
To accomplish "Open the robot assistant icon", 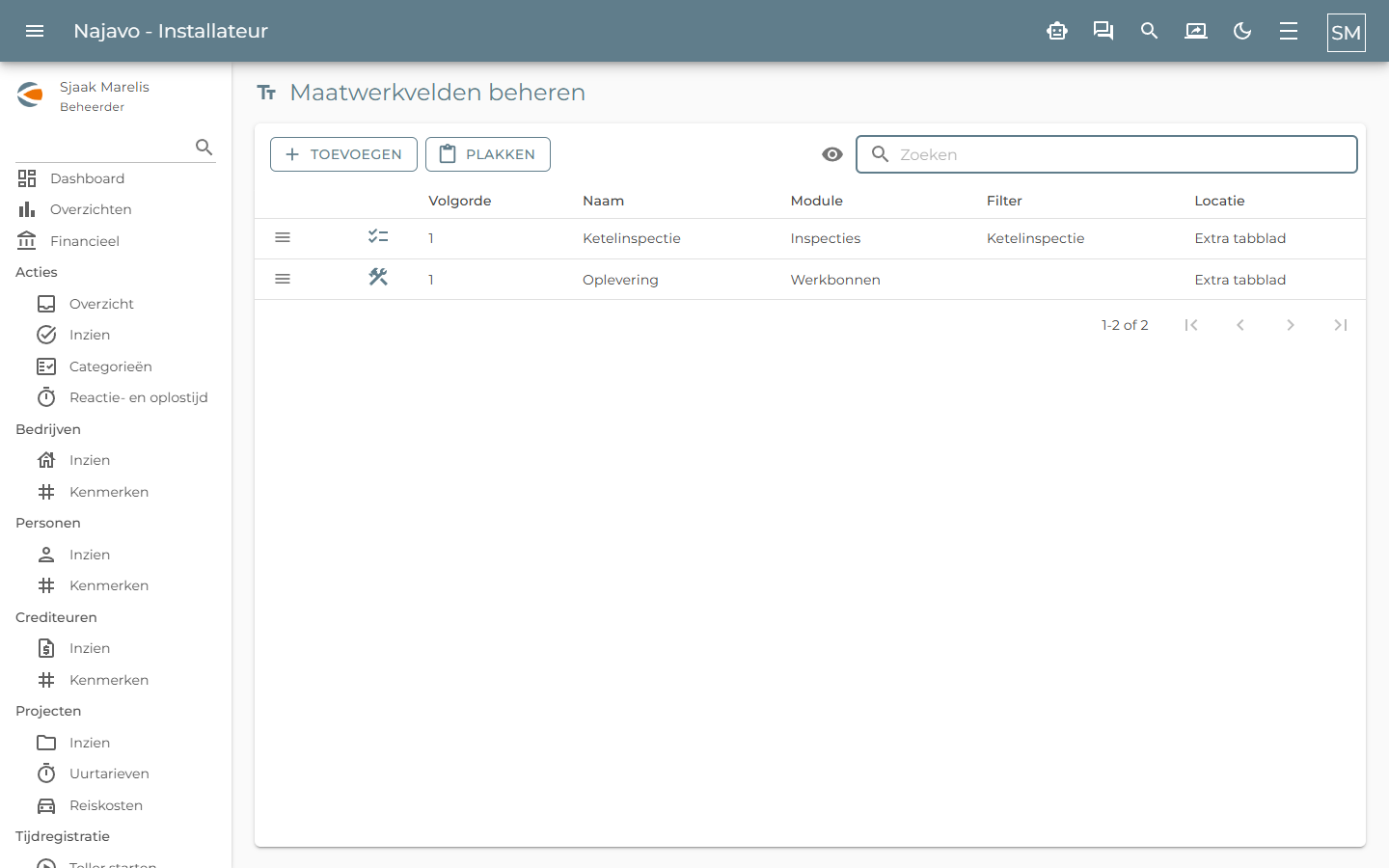I will (1057, 31).
